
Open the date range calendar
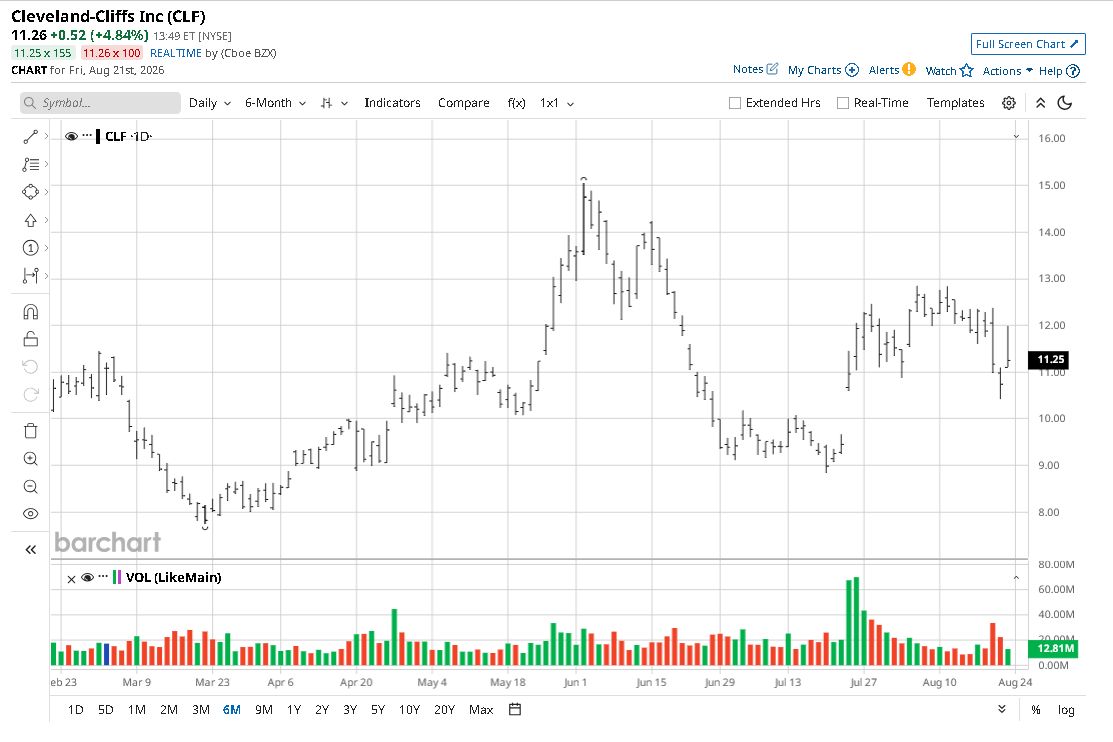click(515, 709)
